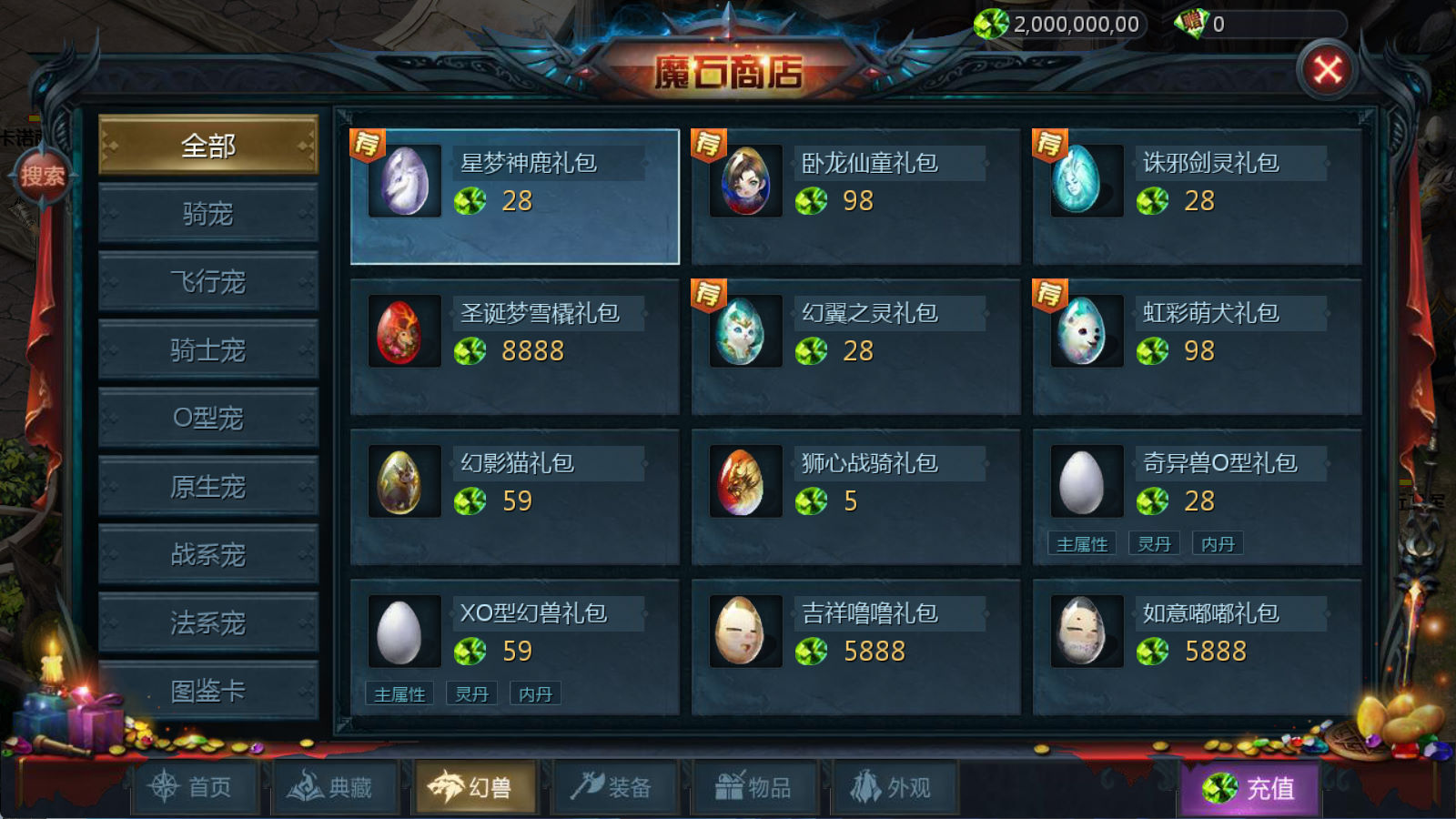The width and height of the screenshot is (1456, 819).
Task: Select the 星梦神鹿礼包 egg icon
Action: [x=405, y=181]
